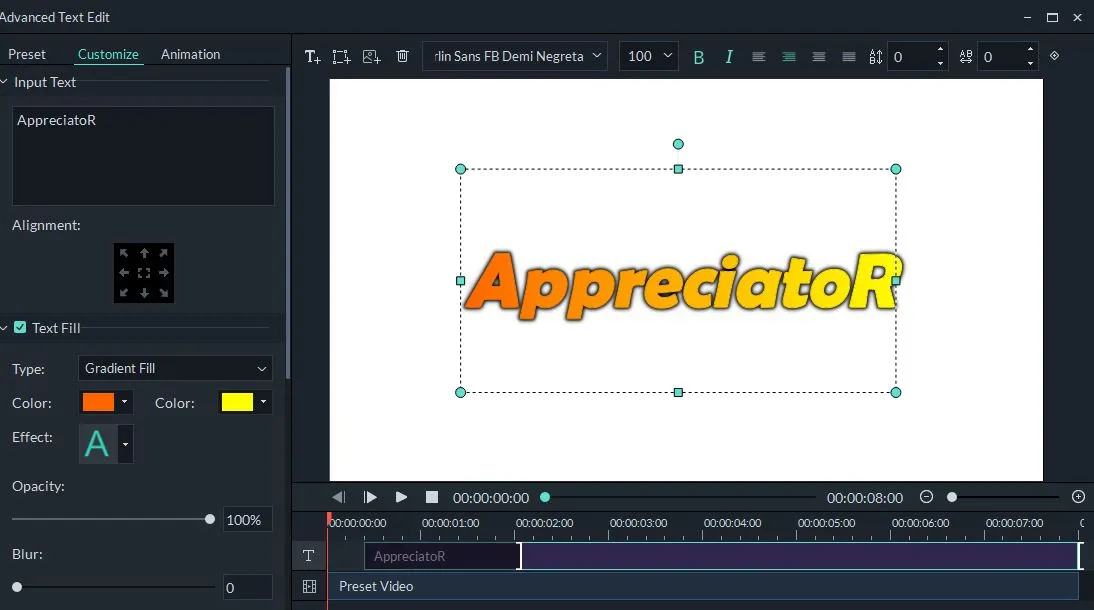Click the character spacing icon
This screenshot has height=610, width=1094.
[966, 57]
